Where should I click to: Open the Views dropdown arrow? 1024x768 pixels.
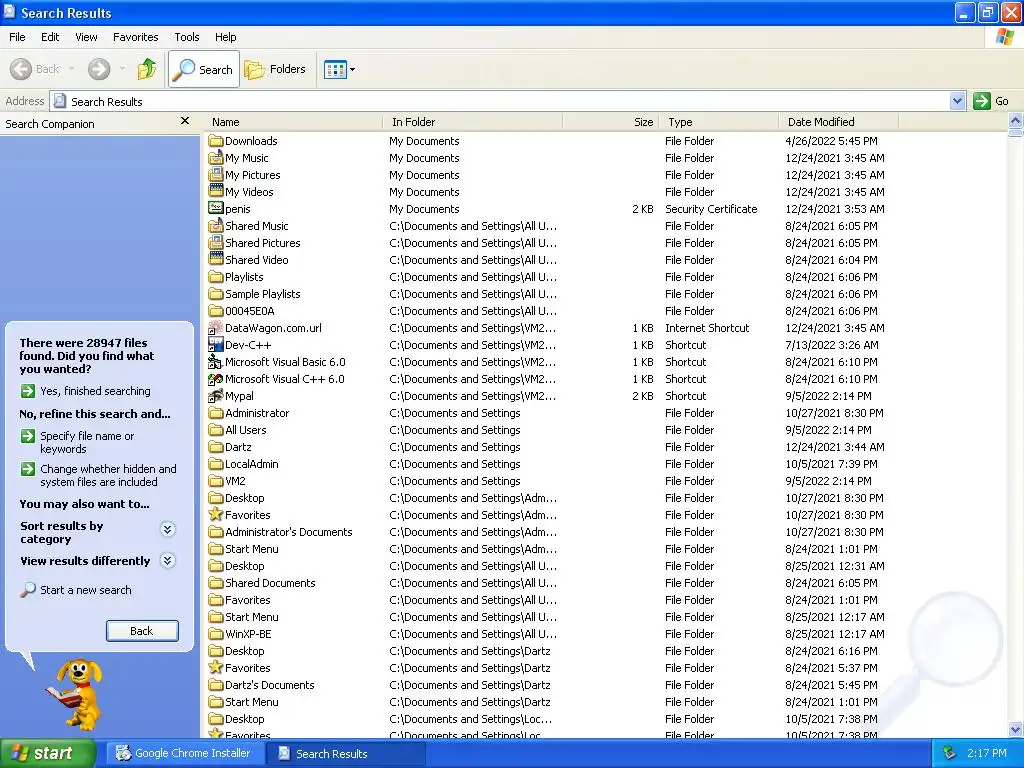pyautogui.click(x=353, y=69)
